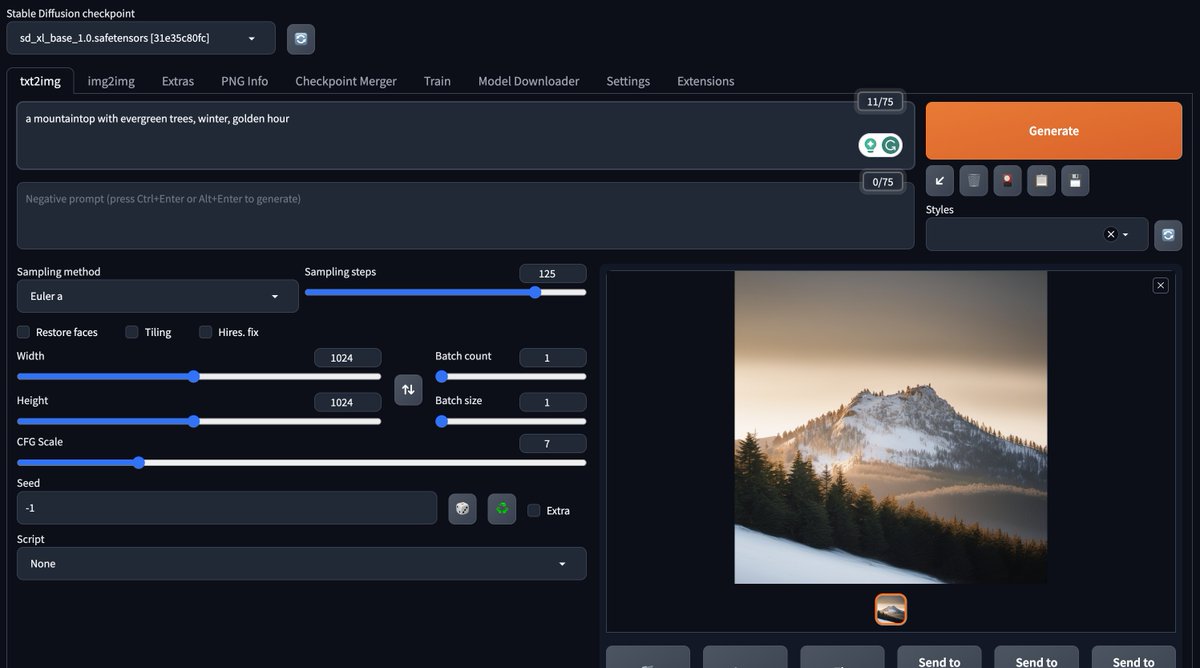
Task: Click the arrow icon to read generation parameters
Action: tap(939, 180)
